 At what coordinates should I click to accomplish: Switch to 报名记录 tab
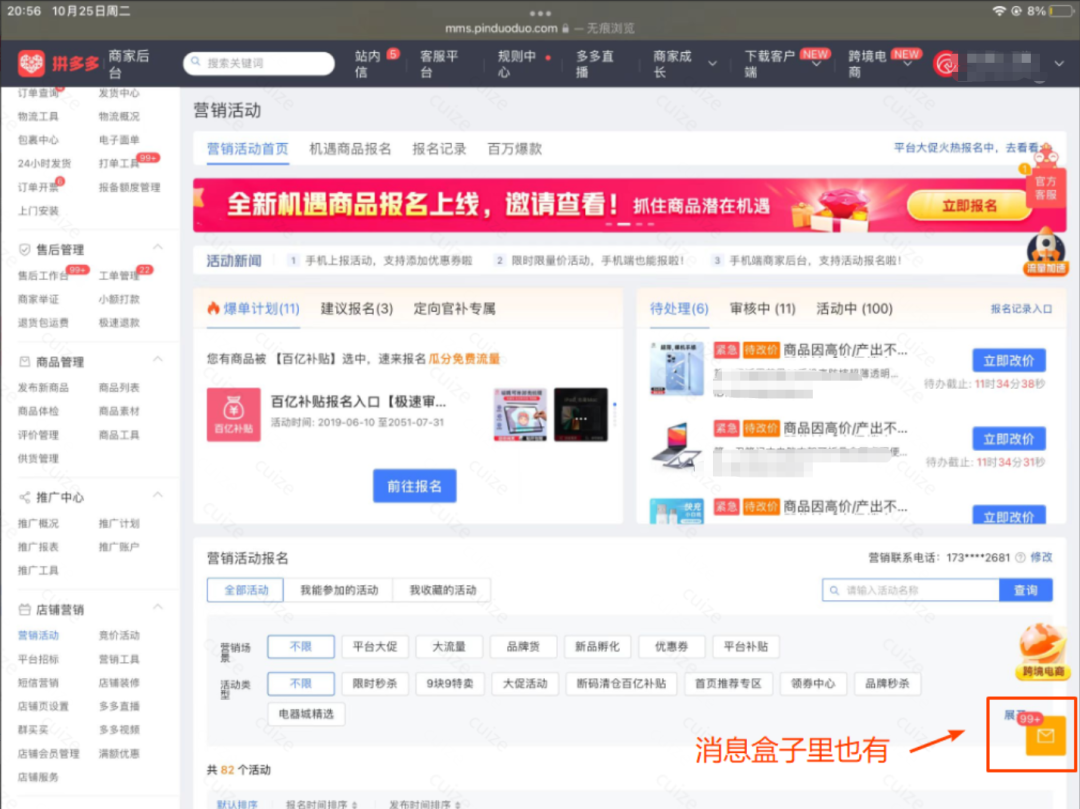pos(439,149)
